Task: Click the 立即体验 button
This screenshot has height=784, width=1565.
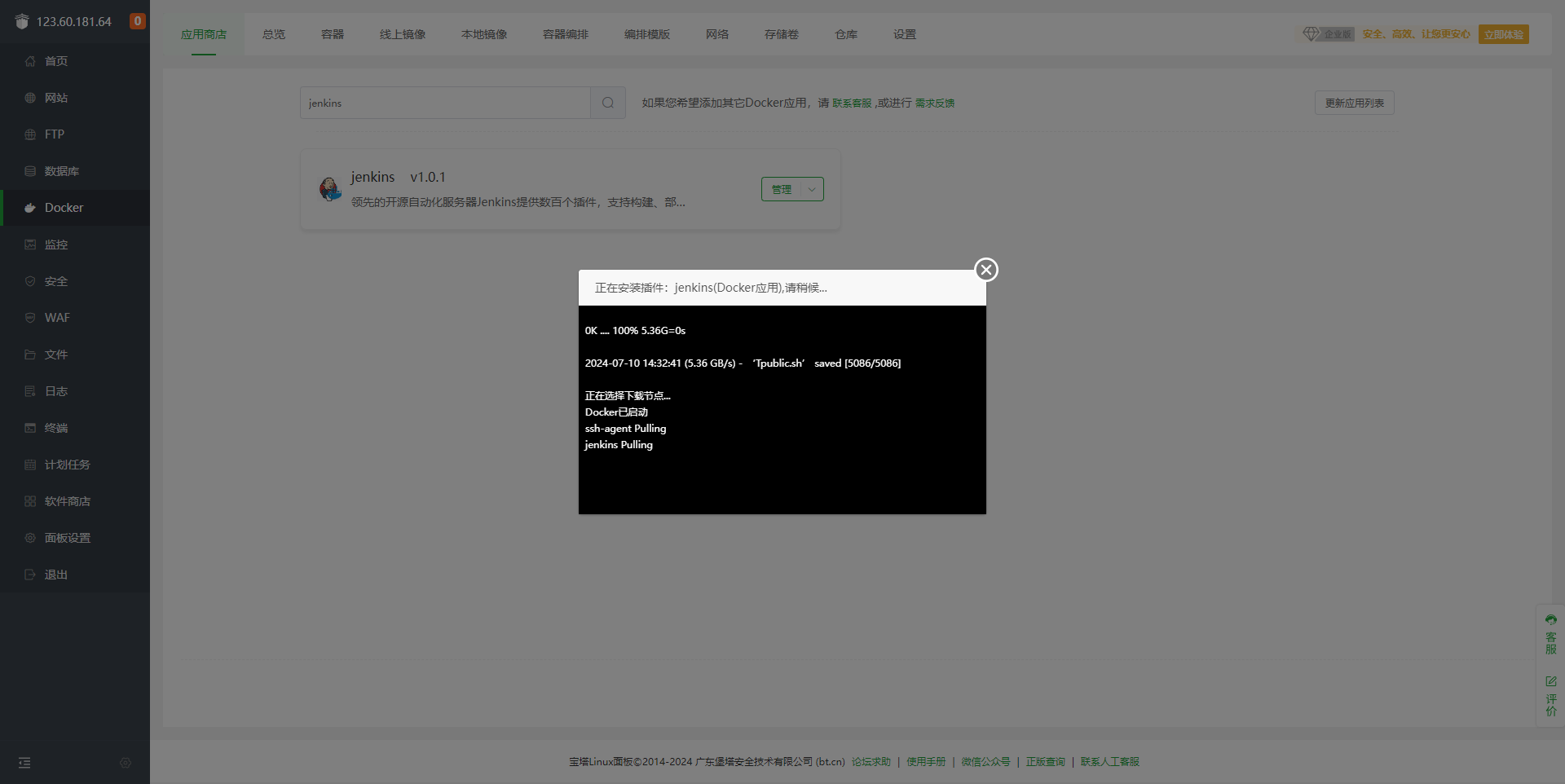Action: [1504, 34]
